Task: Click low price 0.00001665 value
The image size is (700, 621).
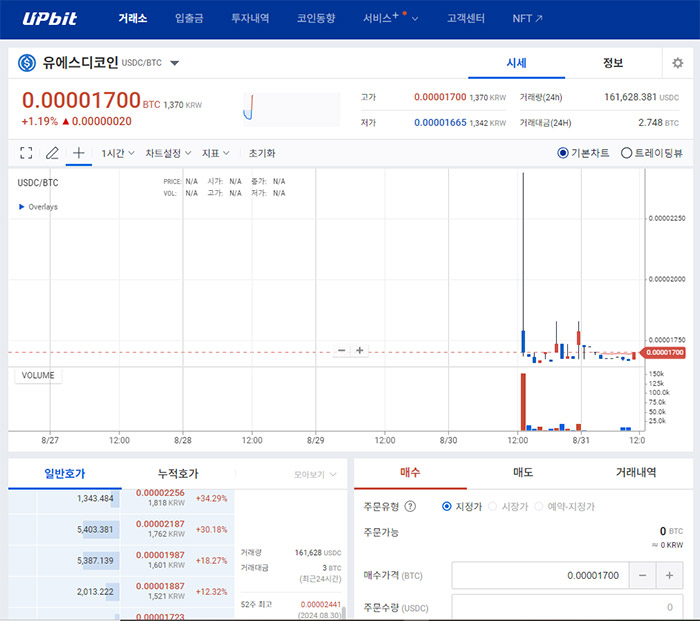Action: (440, 122)
